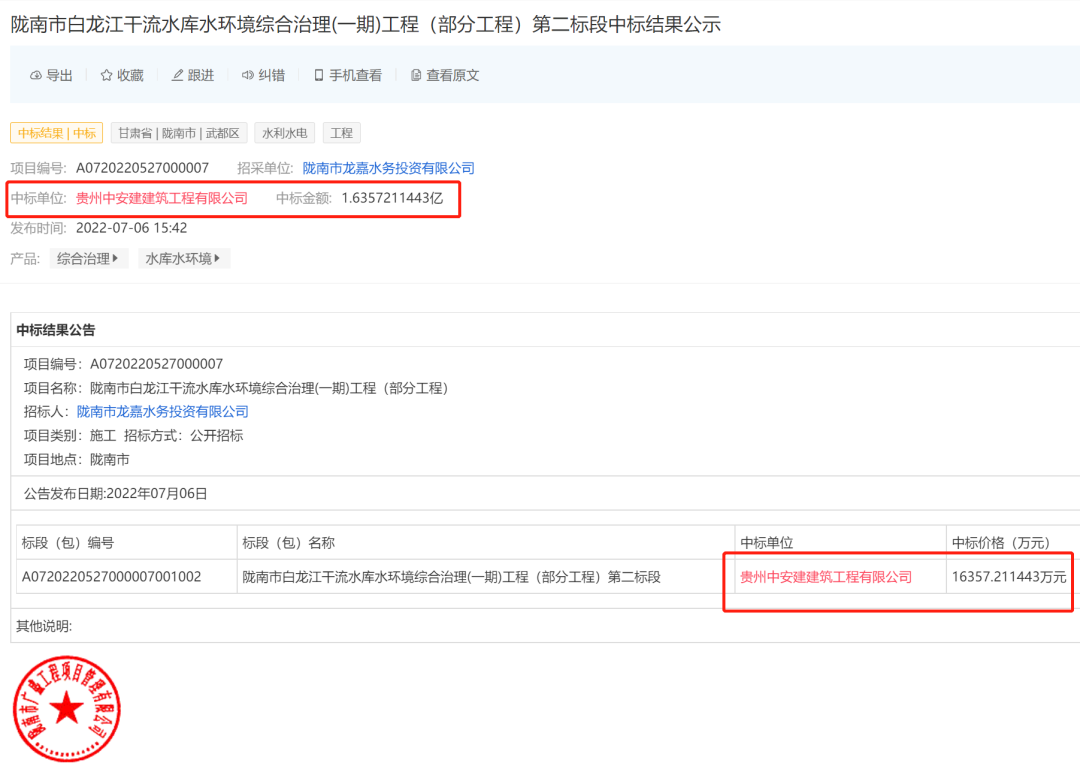Click the 手机查看 label

click(355, 75)
